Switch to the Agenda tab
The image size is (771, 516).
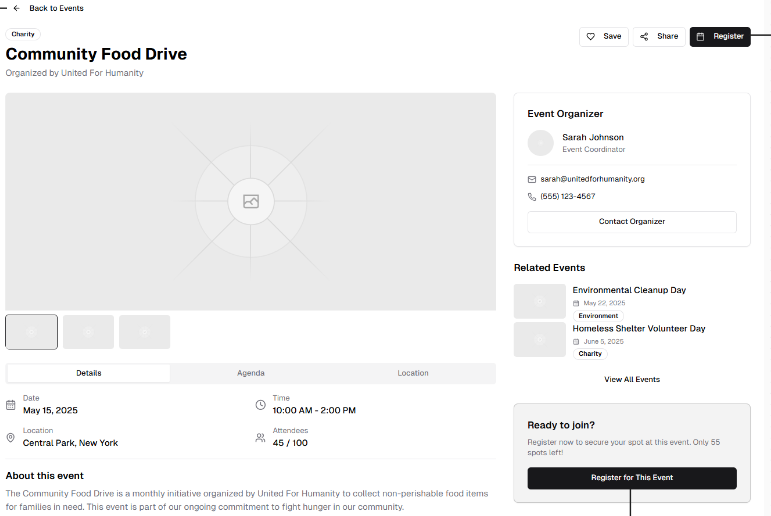(251, 373)
